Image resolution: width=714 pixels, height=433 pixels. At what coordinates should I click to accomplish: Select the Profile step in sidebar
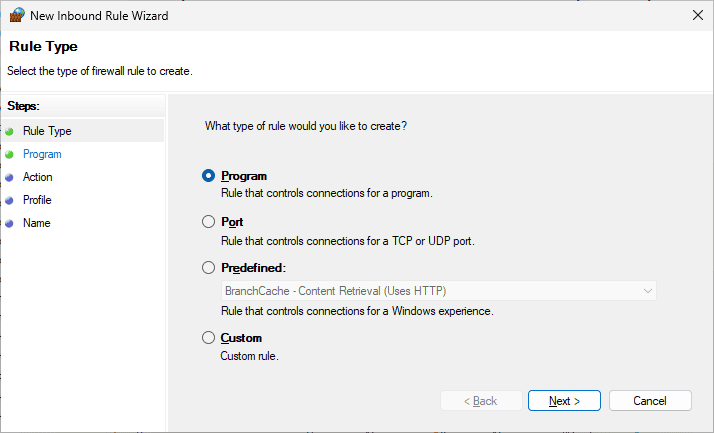point(37,200)
